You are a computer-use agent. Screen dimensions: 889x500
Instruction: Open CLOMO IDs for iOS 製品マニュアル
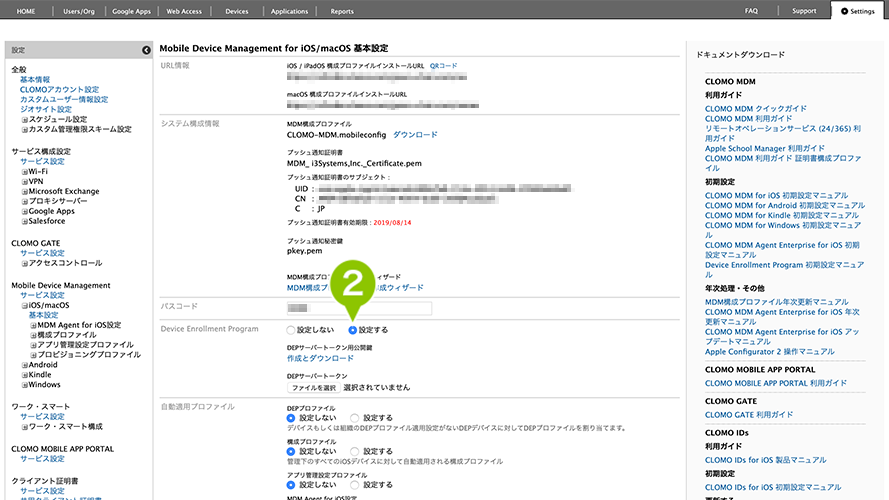[x=766, y=460]
